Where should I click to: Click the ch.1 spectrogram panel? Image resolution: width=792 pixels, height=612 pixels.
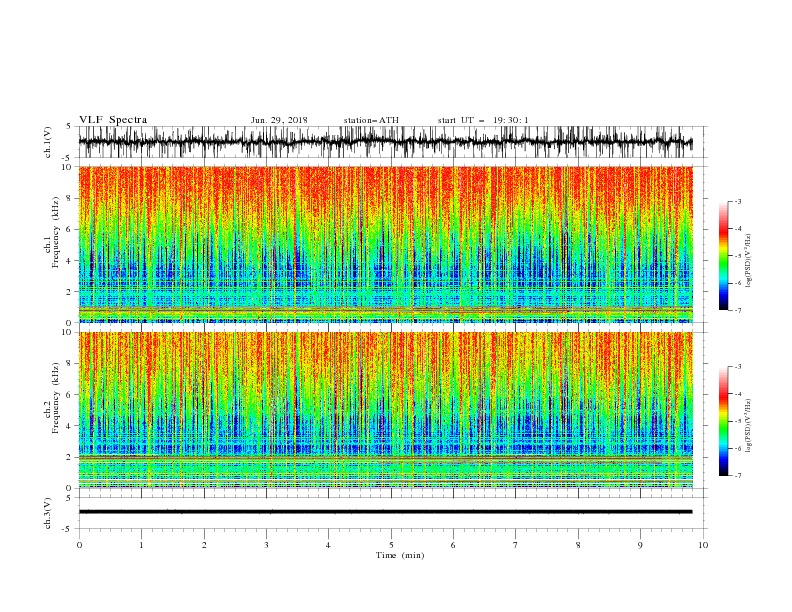coord(385,244)
